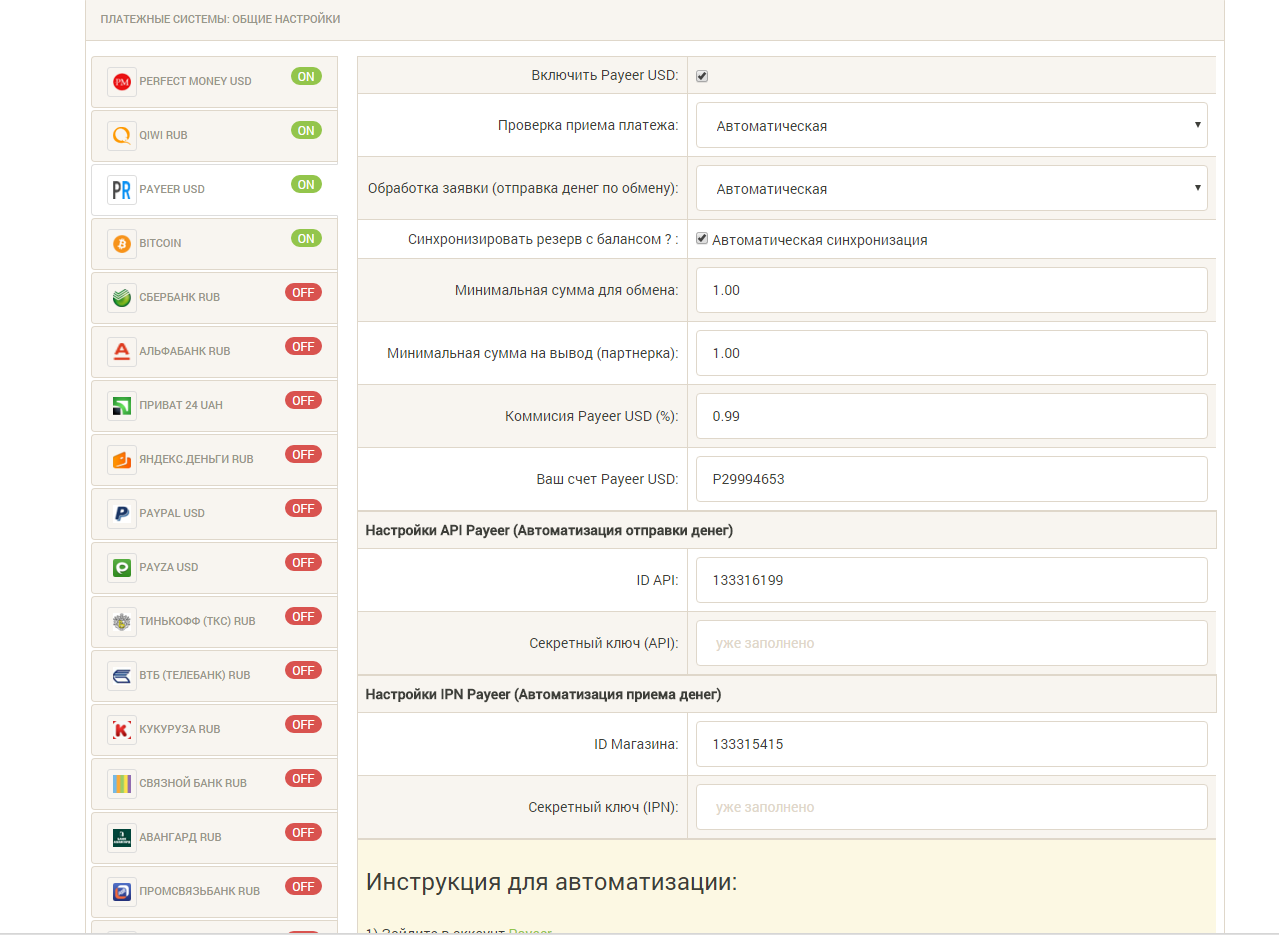The width and height of the screenshot is (1279, 935).
Task: Select the Сбербанк RUB menu item
Action: click(x=214, y=298)
